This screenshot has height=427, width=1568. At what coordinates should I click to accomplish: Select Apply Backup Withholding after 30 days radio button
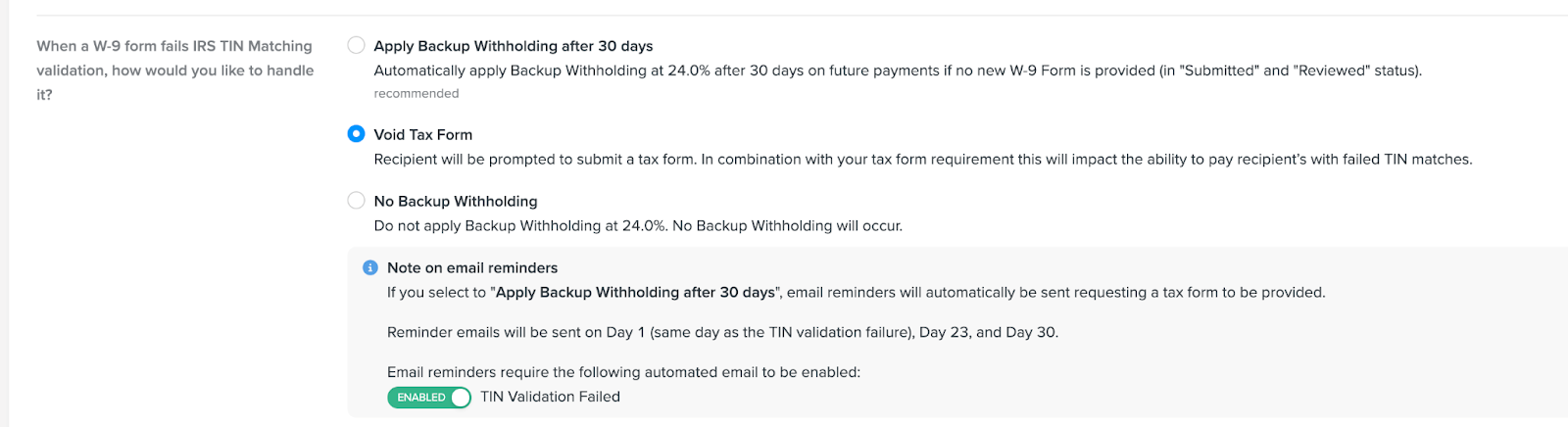tap(357, 45)
